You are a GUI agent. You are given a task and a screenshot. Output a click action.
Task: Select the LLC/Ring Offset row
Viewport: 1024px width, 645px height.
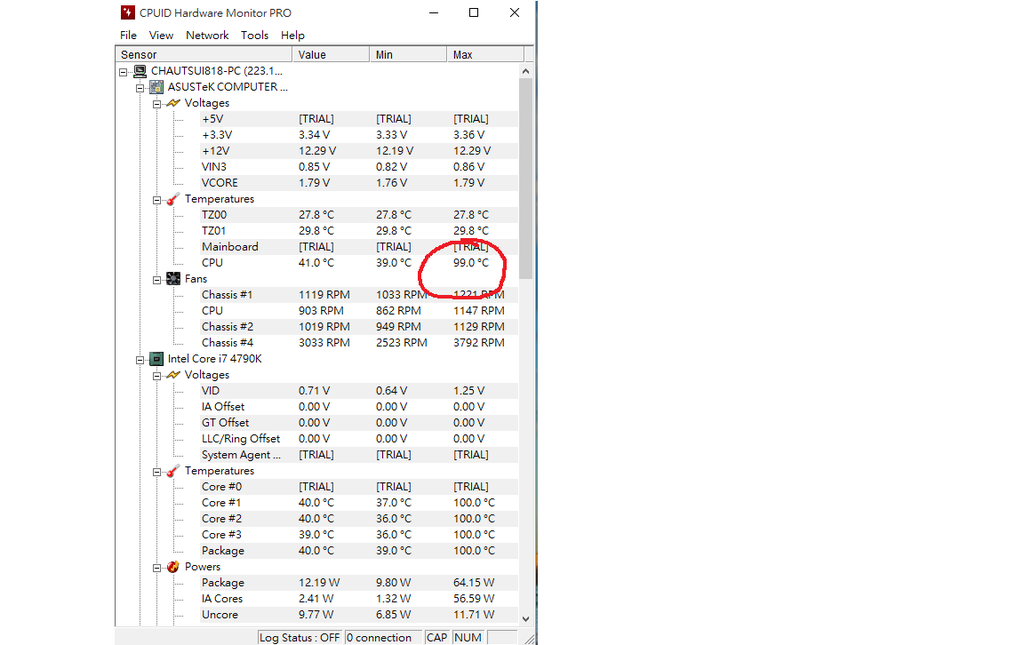359,439
